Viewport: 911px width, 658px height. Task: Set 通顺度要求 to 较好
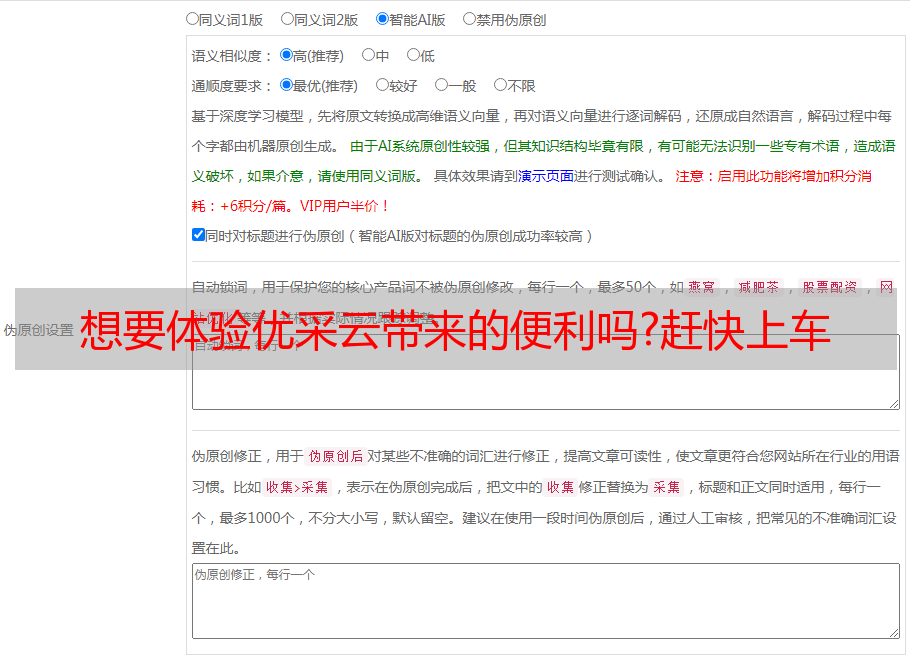click(382, 85)
